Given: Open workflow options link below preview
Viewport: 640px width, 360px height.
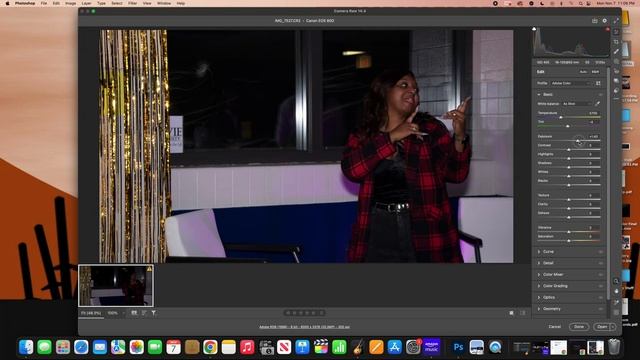Looking at the screenshot, I should point(304,327).
